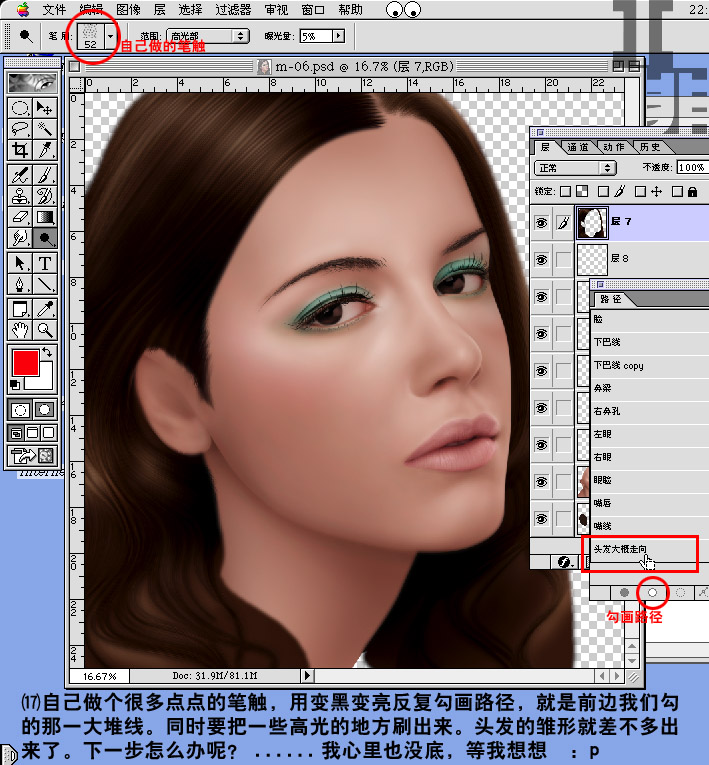Select the Hand tool
The image size is (709, 765).
tap(20, 328)
